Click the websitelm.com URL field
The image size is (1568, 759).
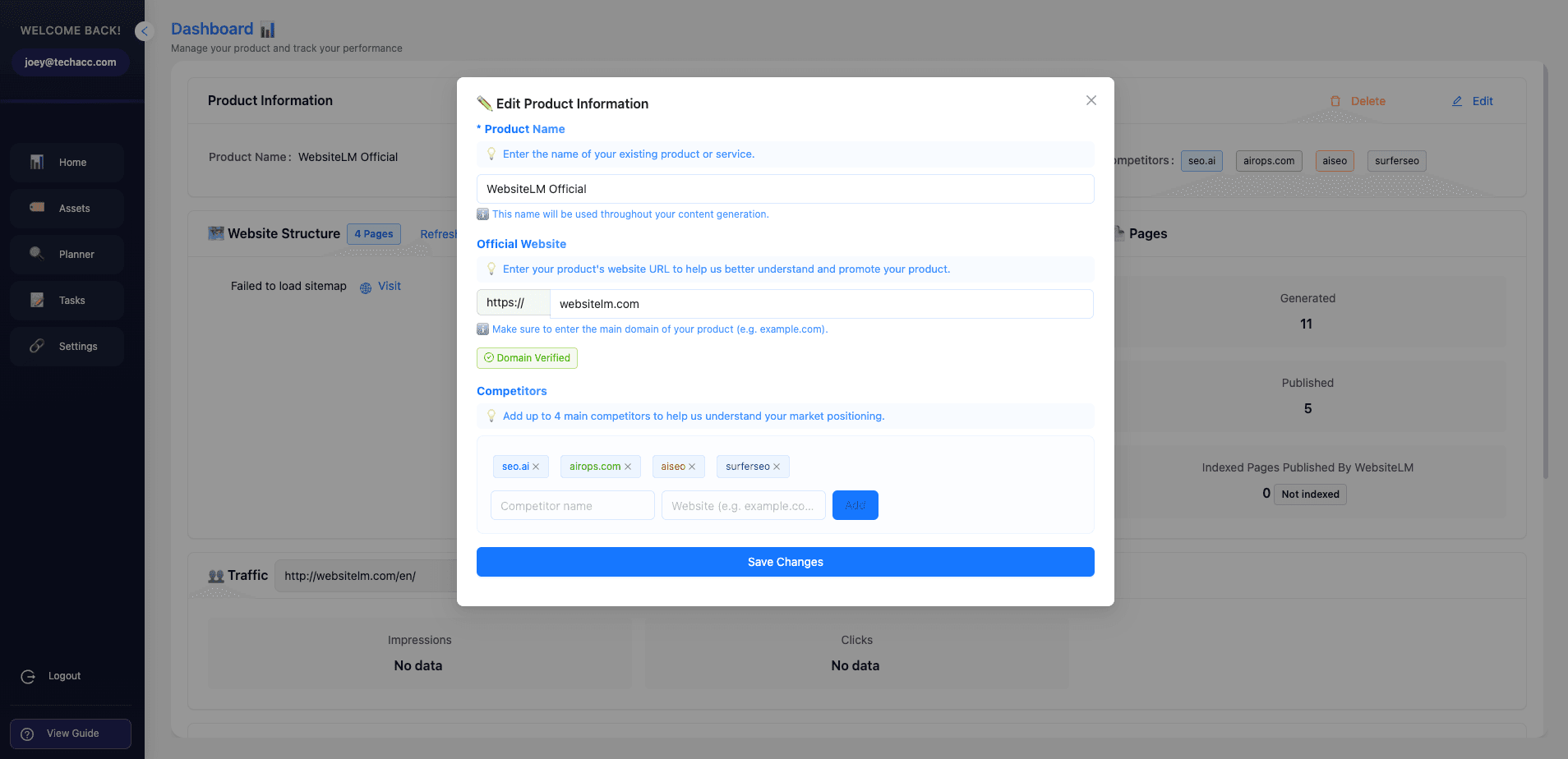[822, 304]
